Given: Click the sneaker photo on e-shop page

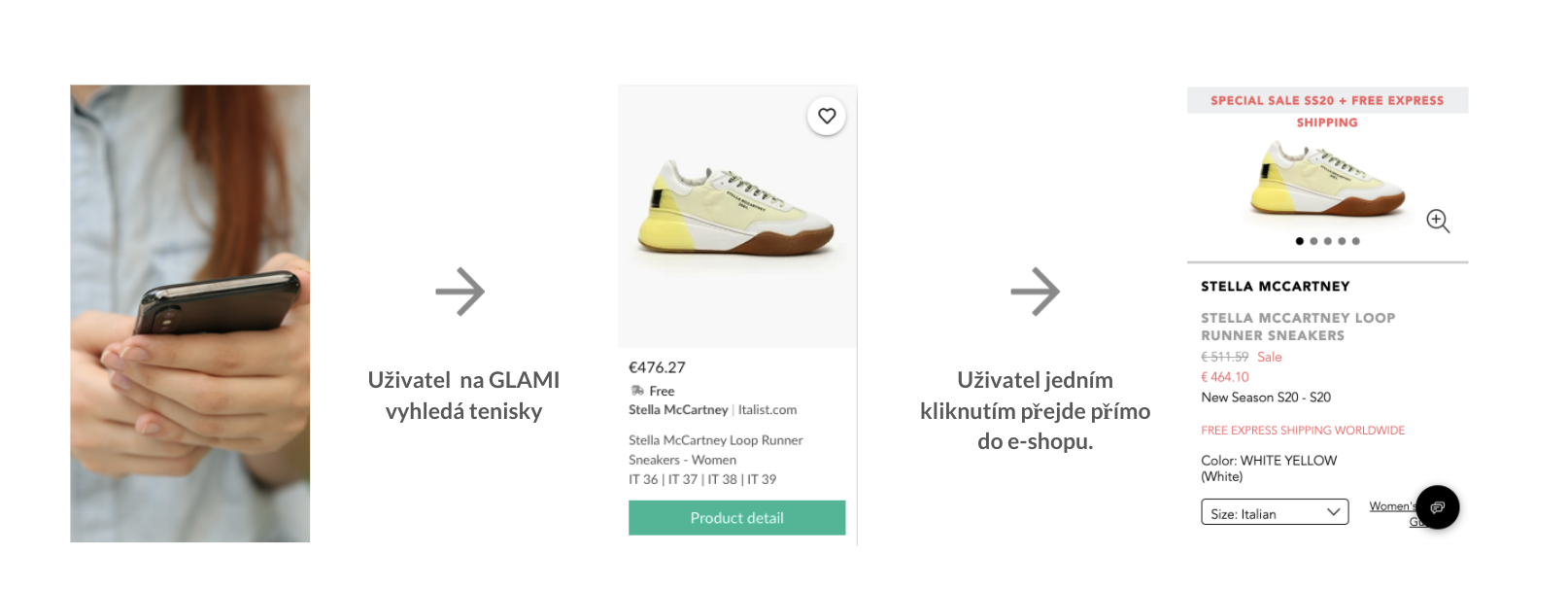Looking at the screenshot, I should click(1327, 179).
